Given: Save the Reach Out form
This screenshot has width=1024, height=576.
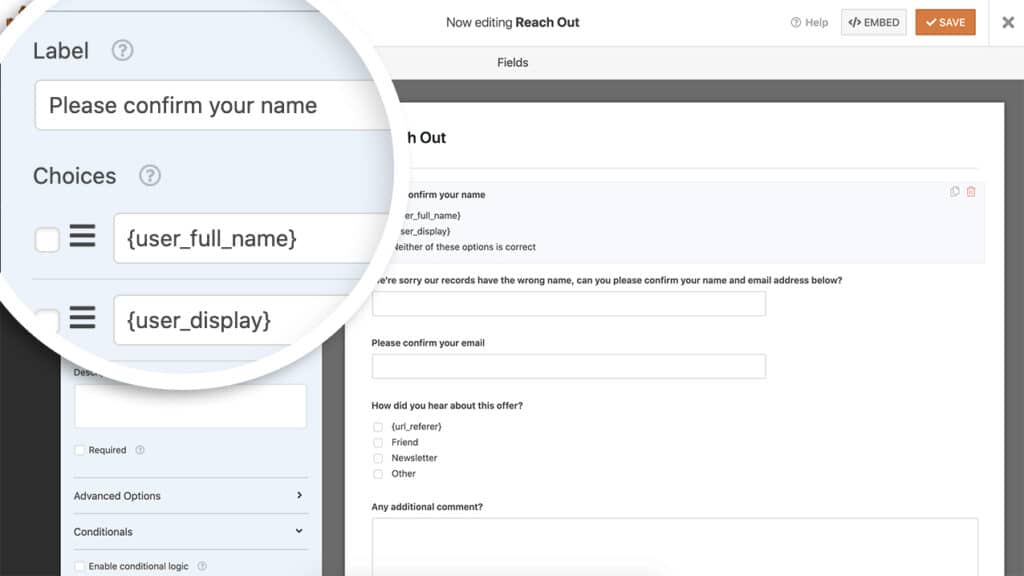Looking at the screenshot, I should click(x=944, y=21).
